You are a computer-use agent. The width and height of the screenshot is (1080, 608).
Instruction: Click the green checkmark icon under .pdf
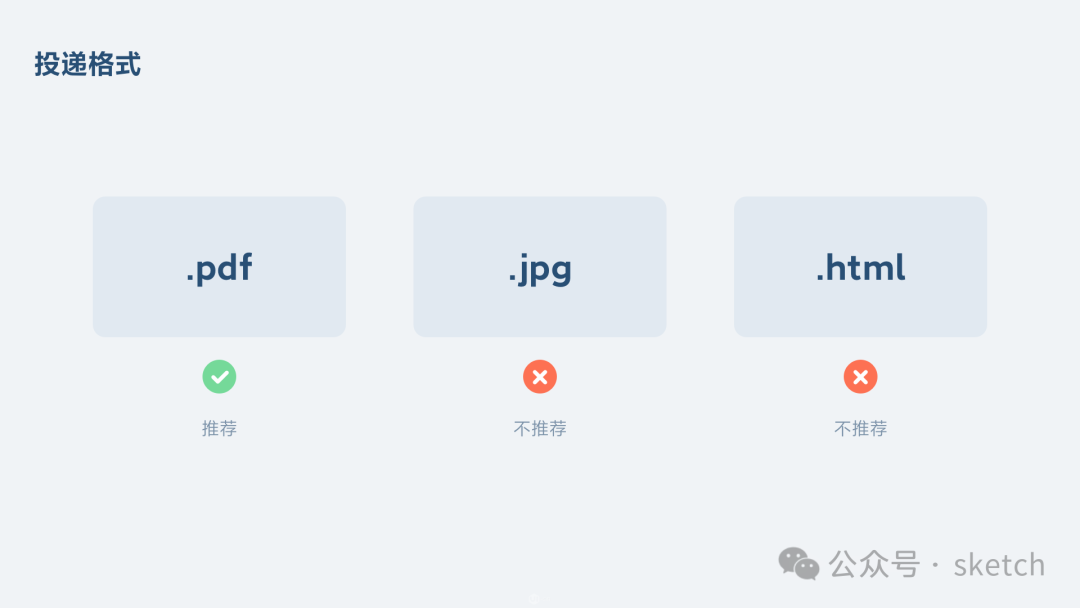[219, 377]
